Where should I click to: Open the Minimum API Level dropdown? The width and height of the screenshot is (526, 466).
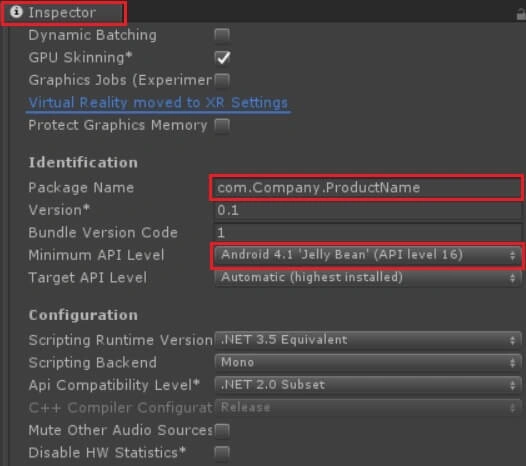368,255
